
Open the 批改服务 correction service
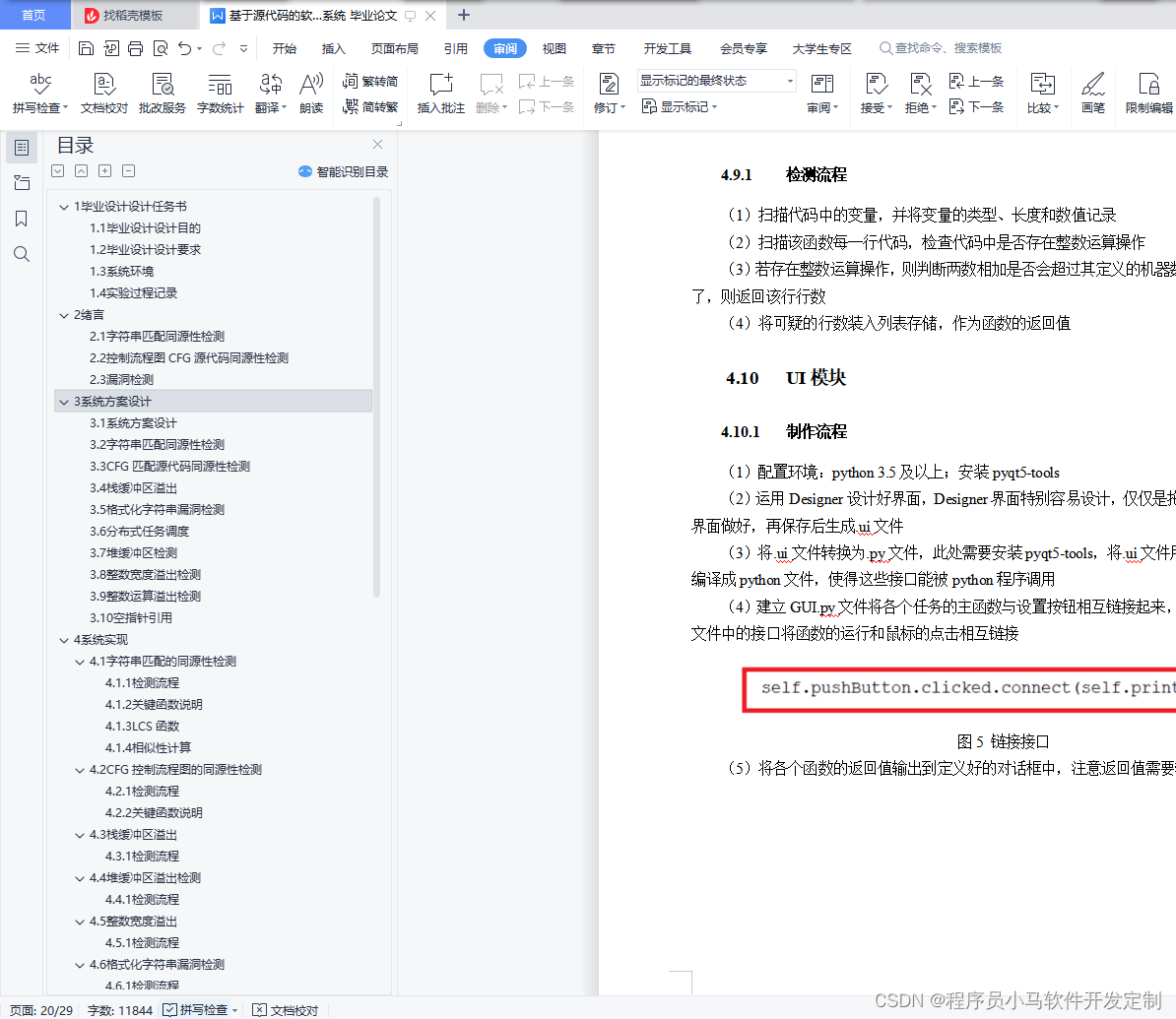pos(162,93)
